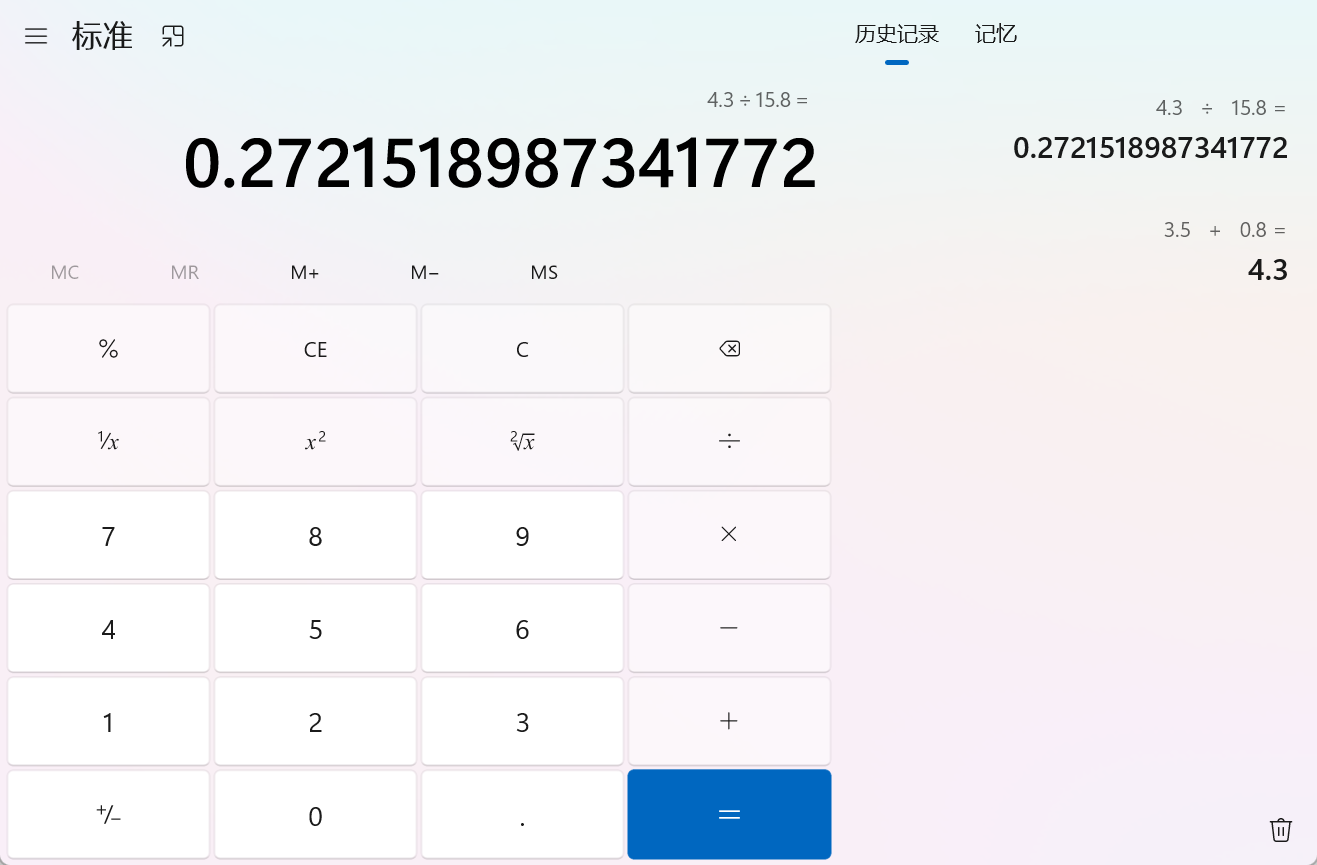
Task: Tap digit 8 key
Action: click(315, 535)
